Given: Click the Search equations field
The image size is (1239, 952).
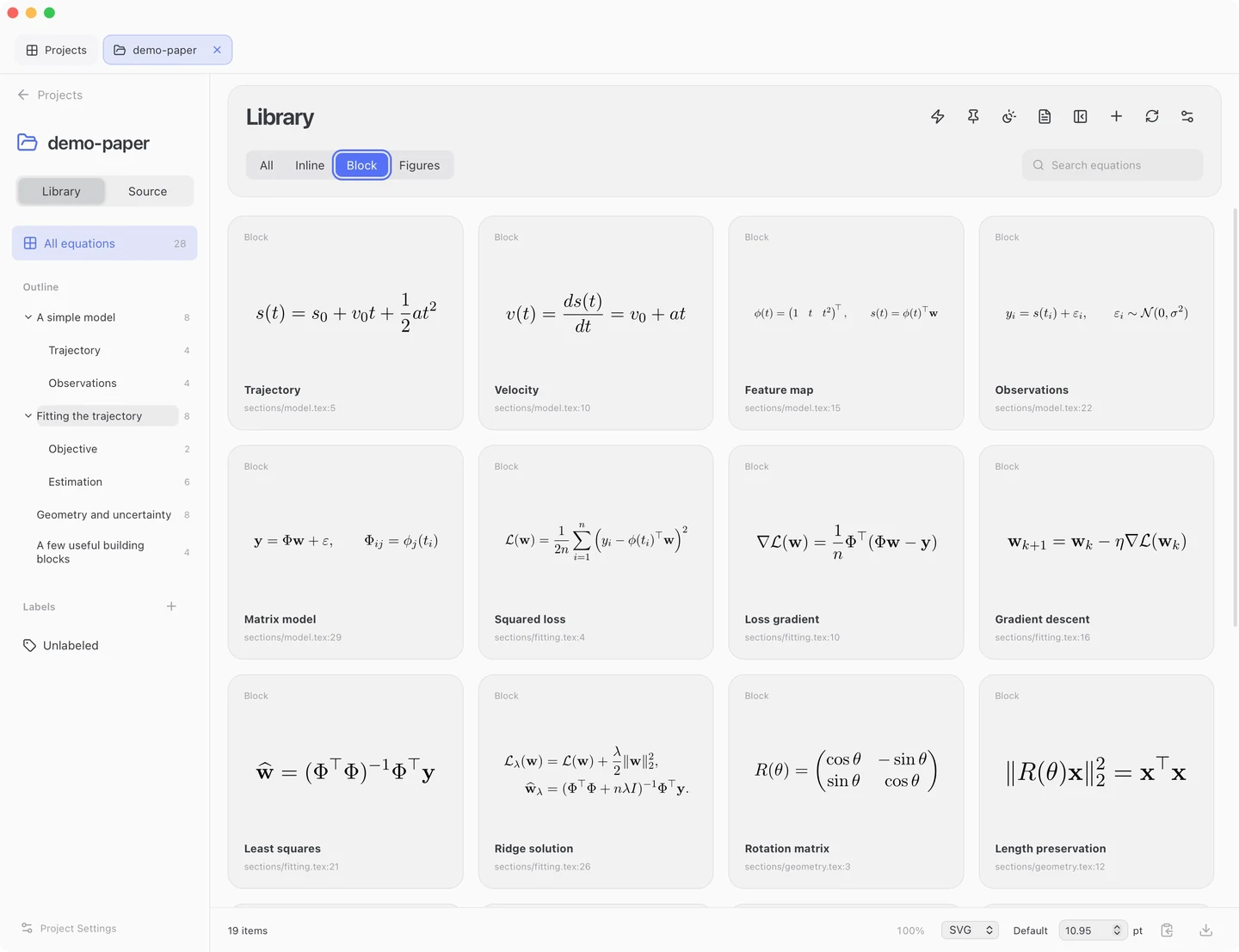Looking at the screenshot, I should (x=1113, y=165).
